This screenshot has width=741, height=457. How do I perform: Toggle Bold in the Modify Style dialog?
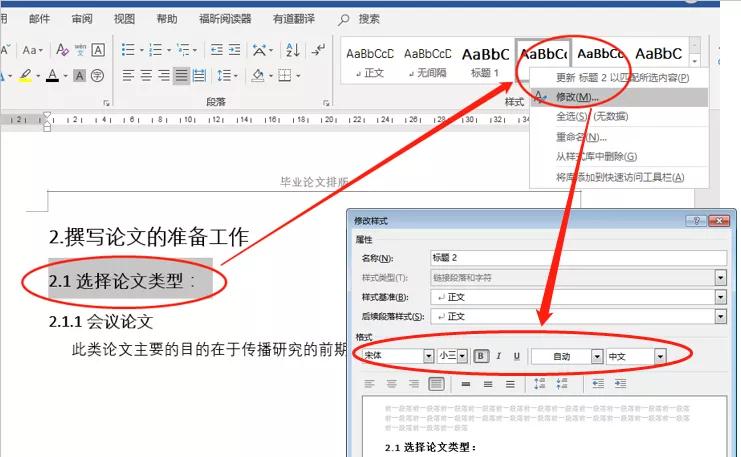coord(481,356)
